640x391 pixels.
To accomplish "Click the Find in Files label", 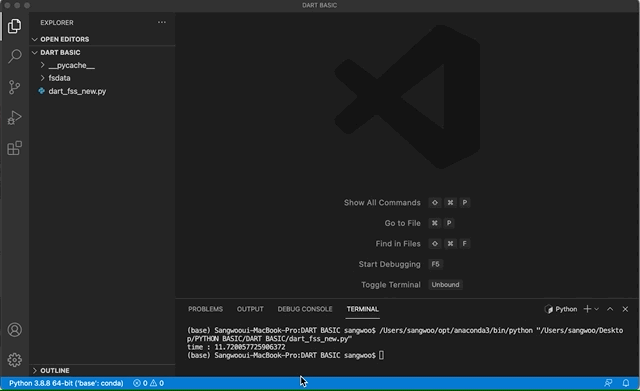I will pos(398,244).
